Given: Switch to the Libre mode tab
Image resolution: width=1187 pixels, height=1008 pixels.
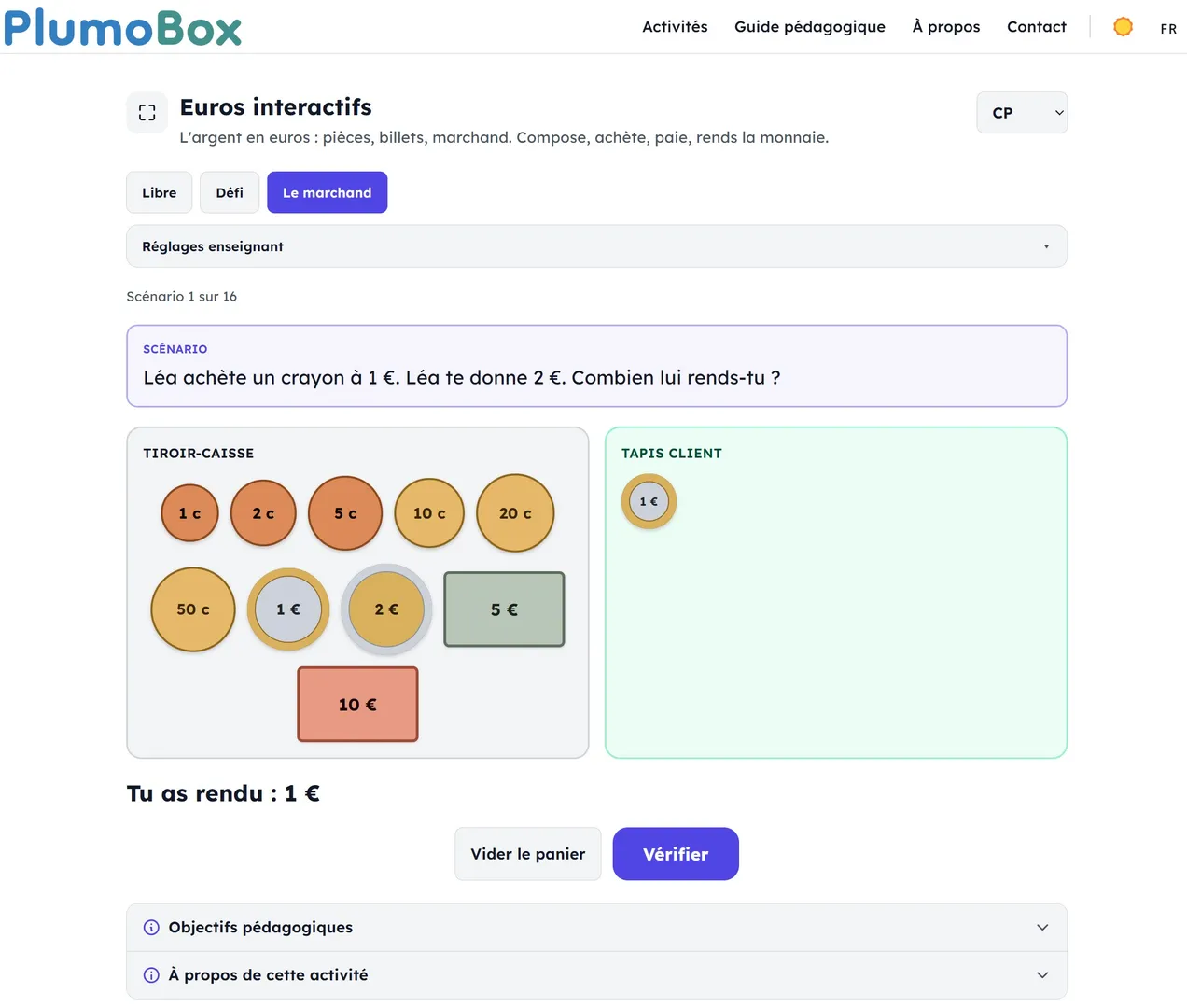Looking at the screenshot, I should 160,192.
